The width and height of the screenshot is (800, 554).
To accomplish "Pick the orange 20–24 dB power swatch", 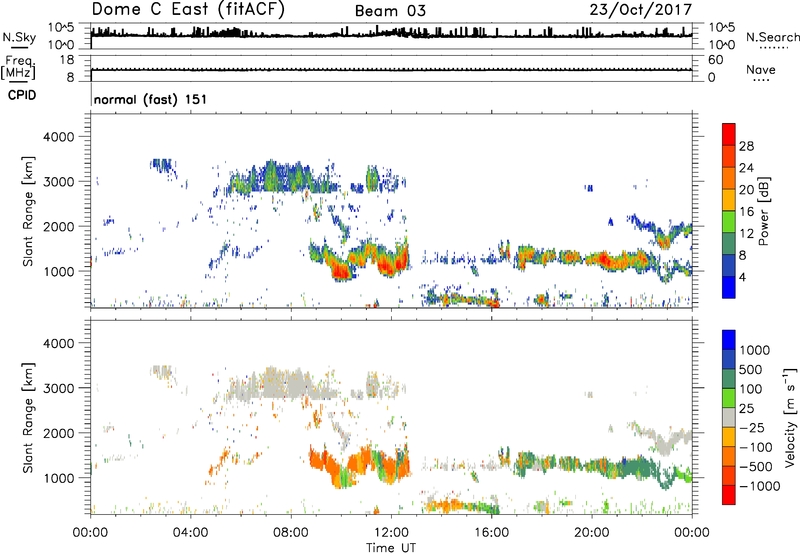I will click(x=729, y=178).
